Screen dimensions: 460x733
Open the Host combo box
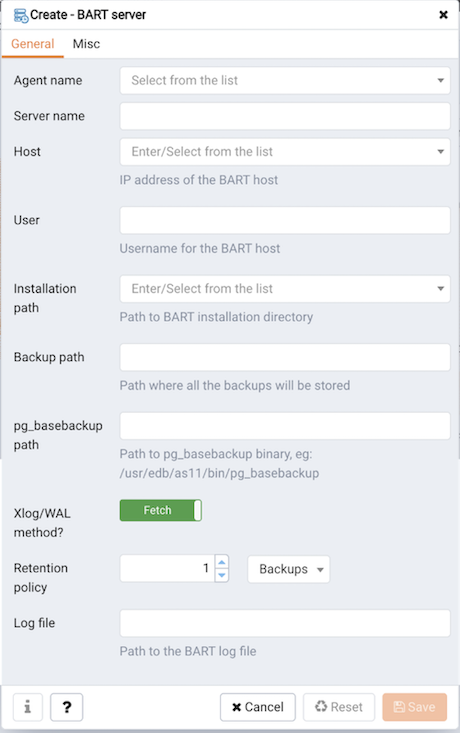(285, 151)
